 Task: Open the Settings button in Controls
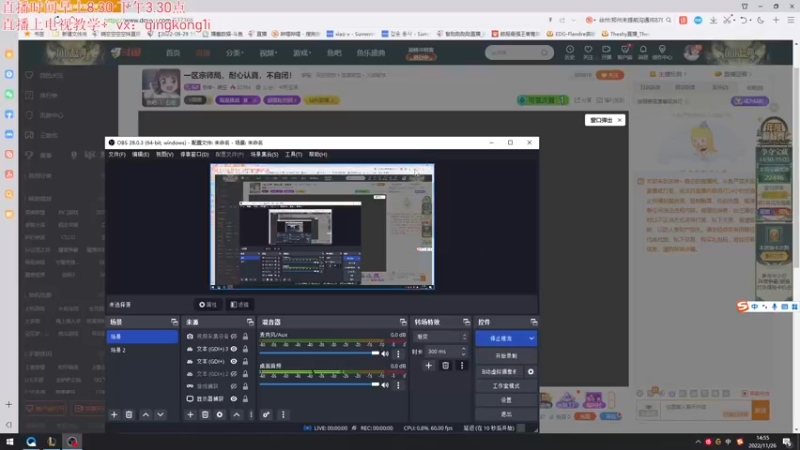coord(506,400)
